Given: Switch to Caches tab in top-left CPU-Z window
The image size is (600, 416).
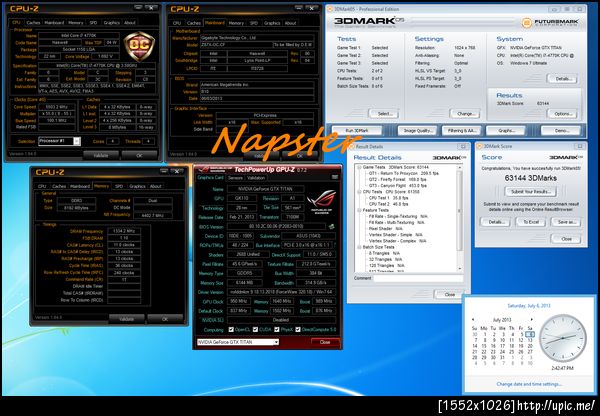Looking at the screenshot, I should click(x=33, y=23).
